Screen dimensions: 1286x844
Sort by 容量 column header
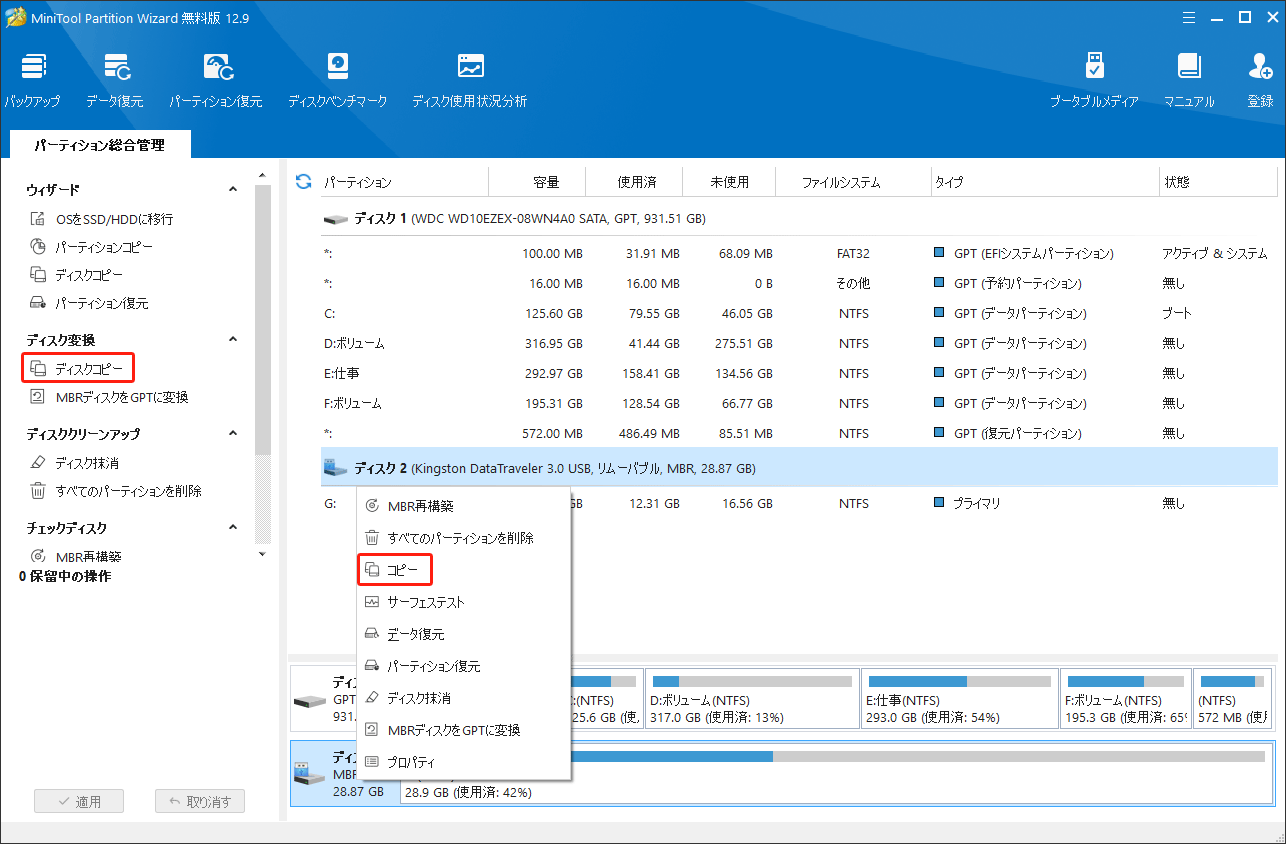[537, 182]
